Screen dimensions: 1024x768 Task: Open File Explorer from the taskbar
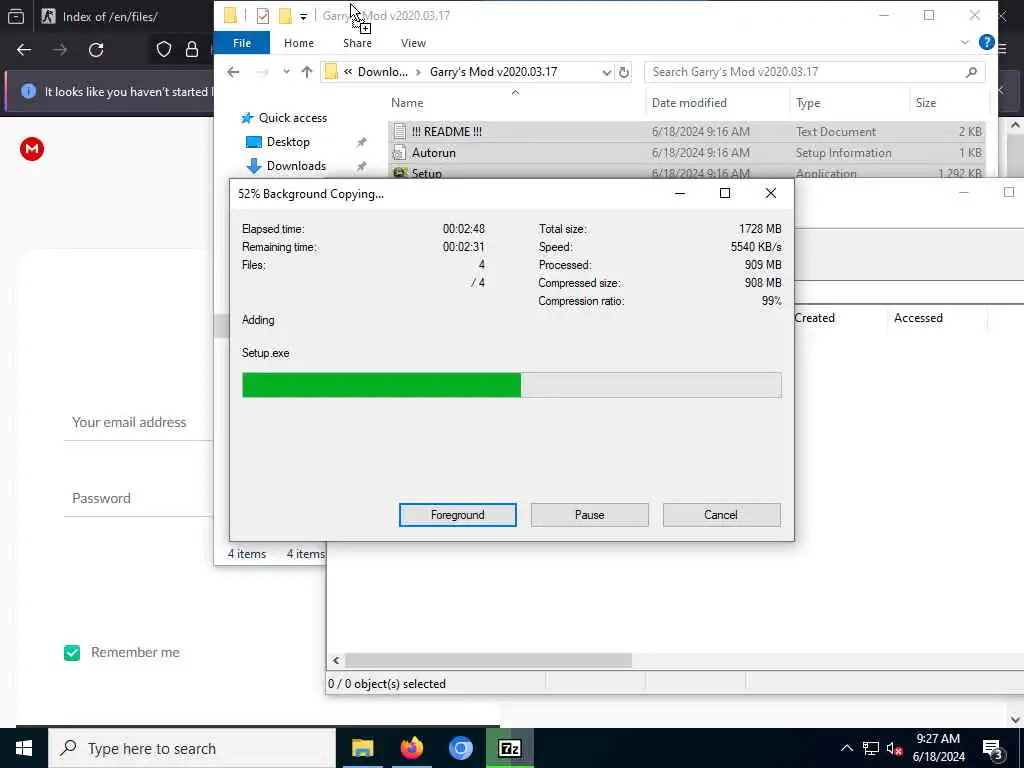tap(362, 748)
